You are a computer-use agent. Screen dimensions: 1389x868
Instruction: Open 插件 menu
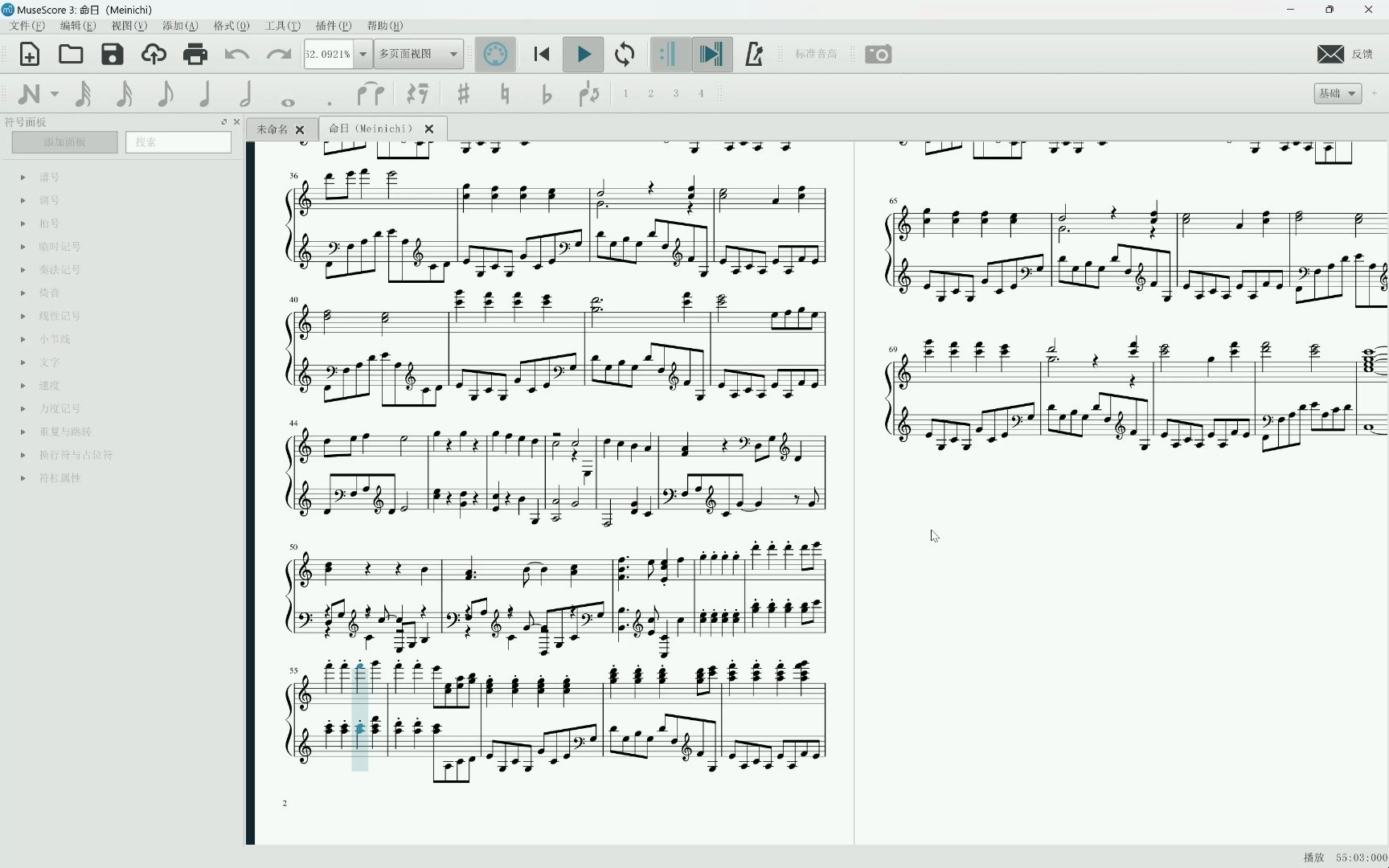(x=334, y=26)
